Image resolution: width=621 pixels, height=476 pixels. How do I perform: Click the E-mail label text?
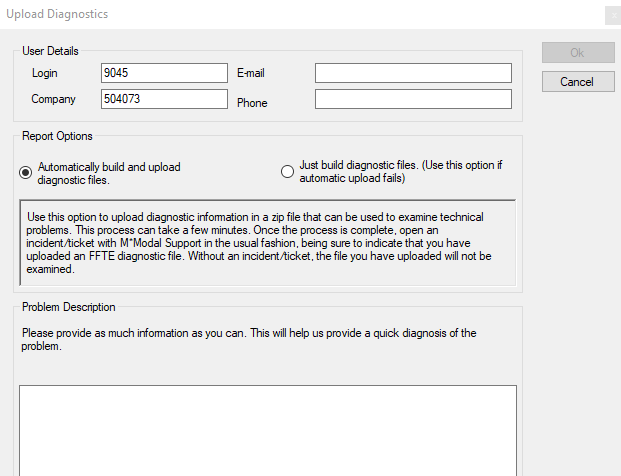click(251, 73)
